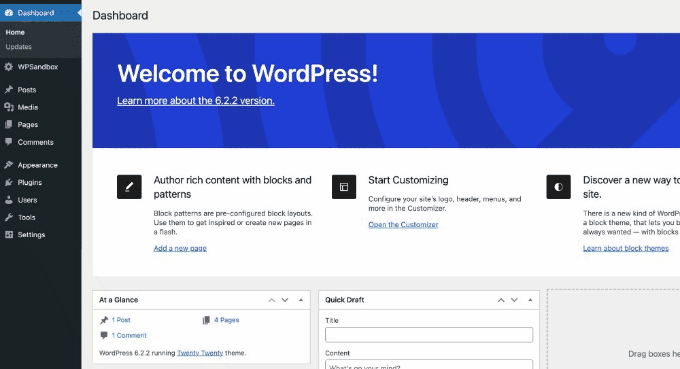Screen dimensions: 680x369
Task: Collapse the Quick Draft panel
Action: [530, 300]
